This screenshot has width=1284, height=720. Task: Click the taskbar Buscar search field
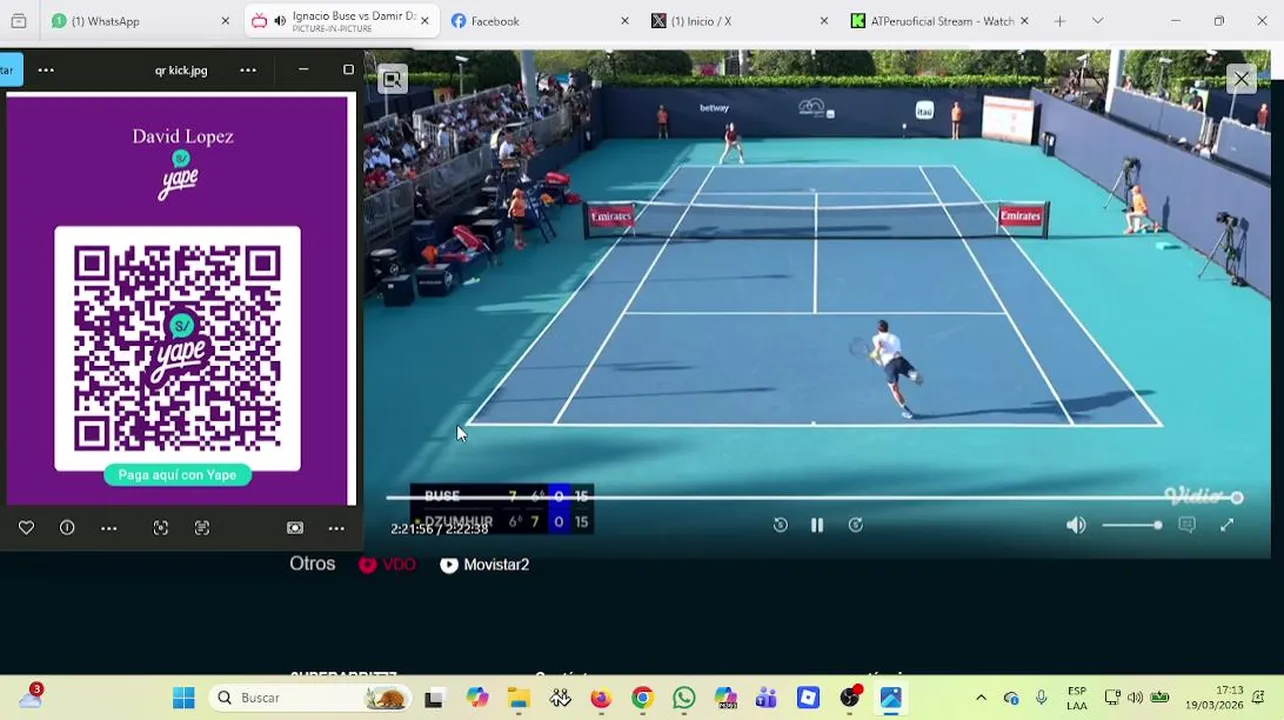coord(310,698)
